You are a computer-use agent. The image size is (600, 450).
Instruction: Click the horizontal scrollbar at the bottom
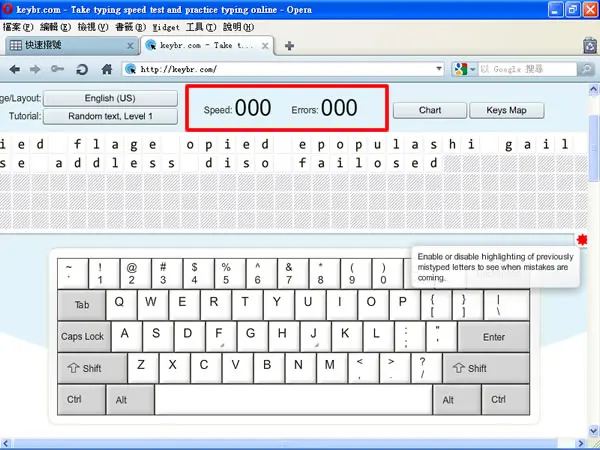pyautogui.click(x=293, y=443)
